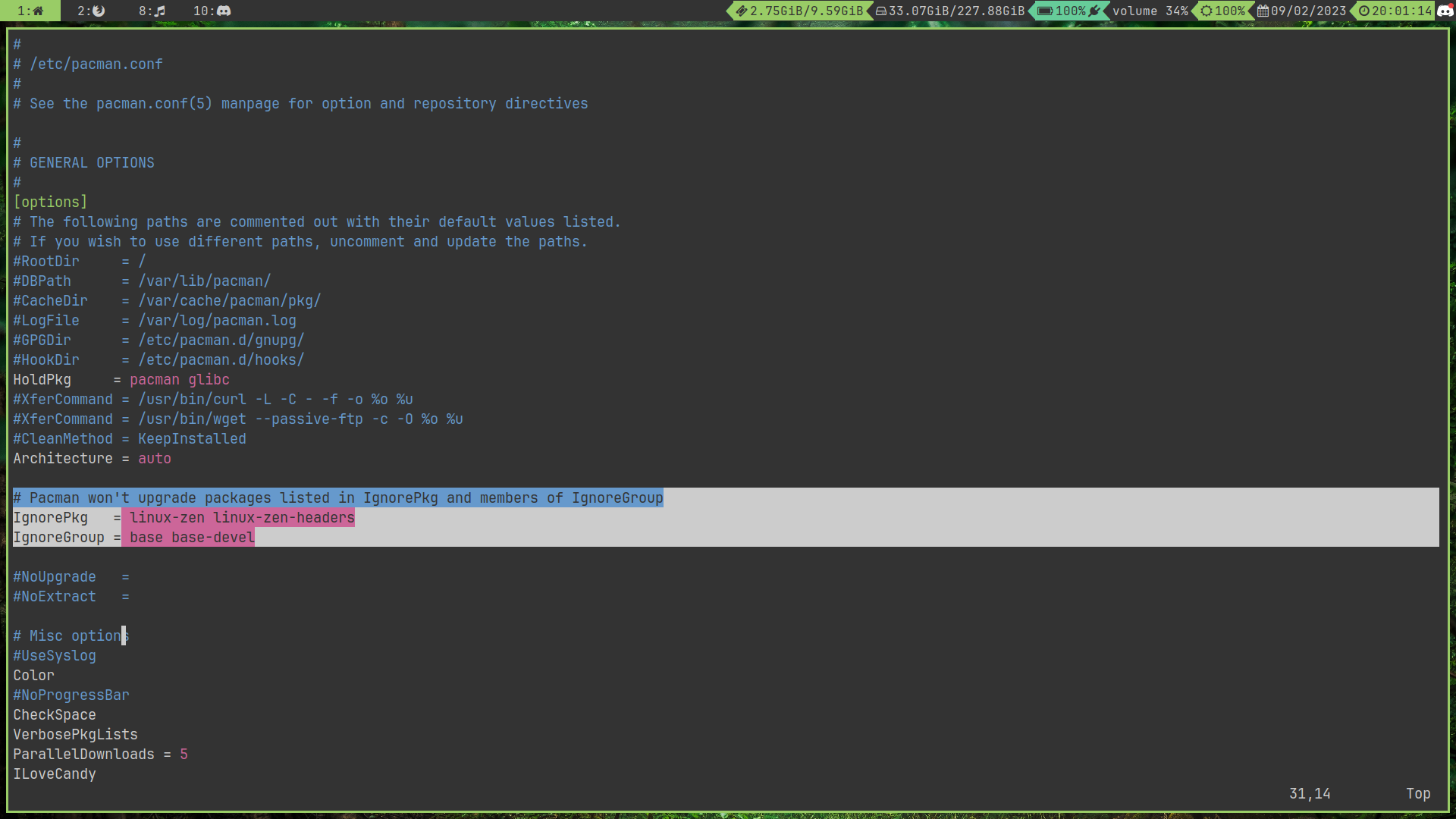Screen dimensions: 1456x819
Task: Click the battery status icon
Action: coord(1045,11)
